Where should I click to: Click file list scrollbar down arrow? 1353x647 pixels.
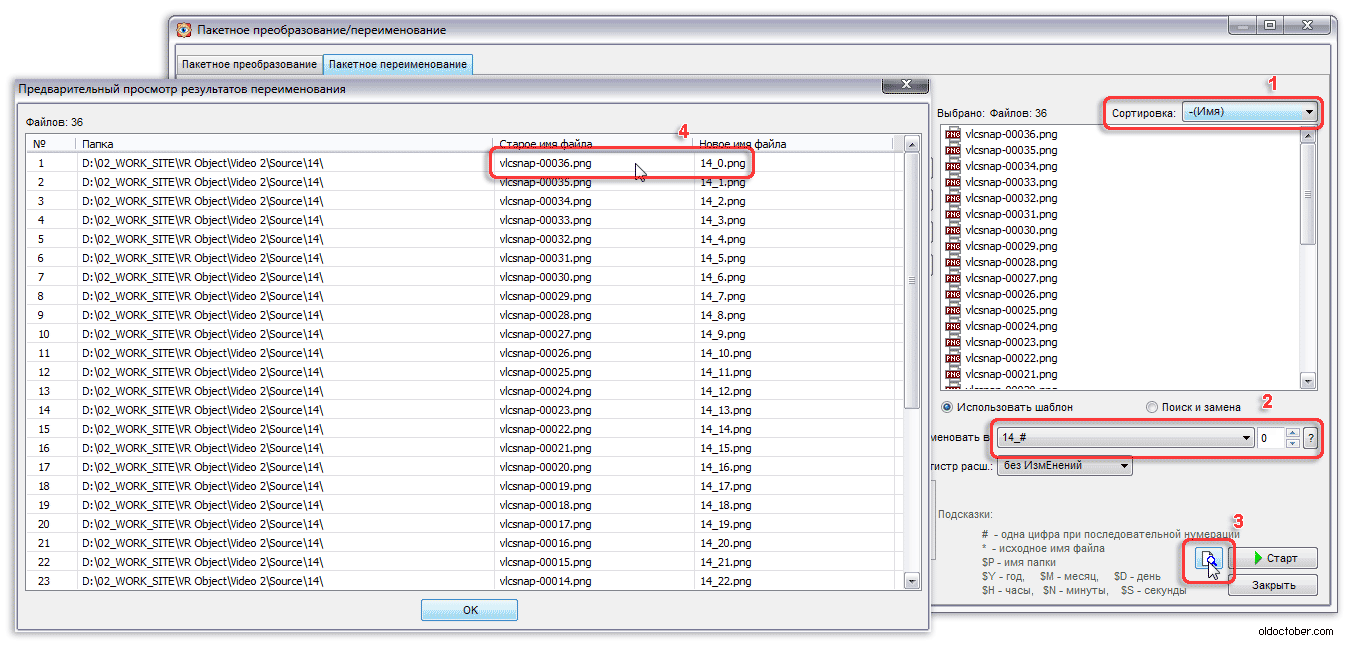1308,380
